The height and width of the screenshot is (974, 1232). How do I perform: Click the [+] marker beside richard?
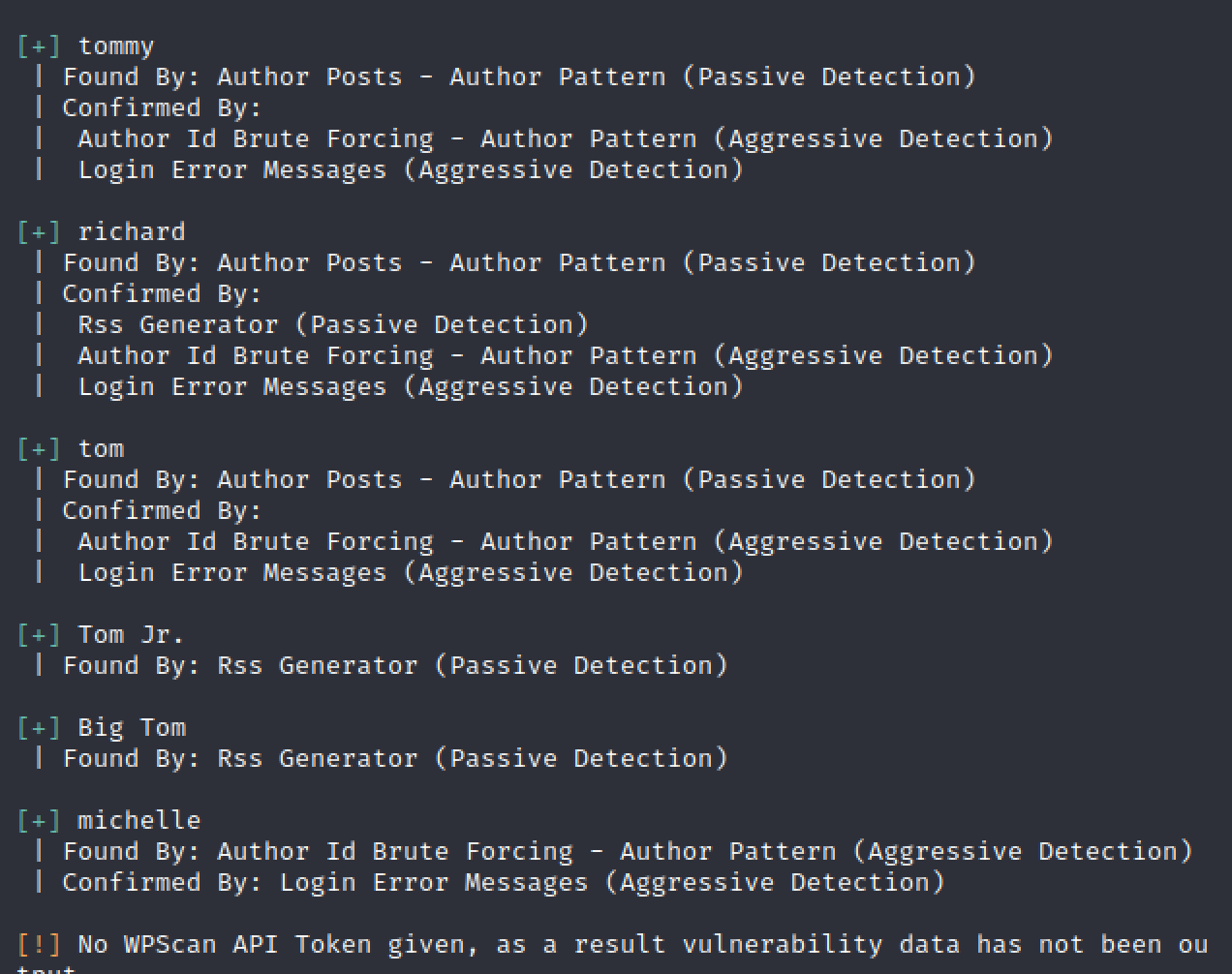coord(39,232)
